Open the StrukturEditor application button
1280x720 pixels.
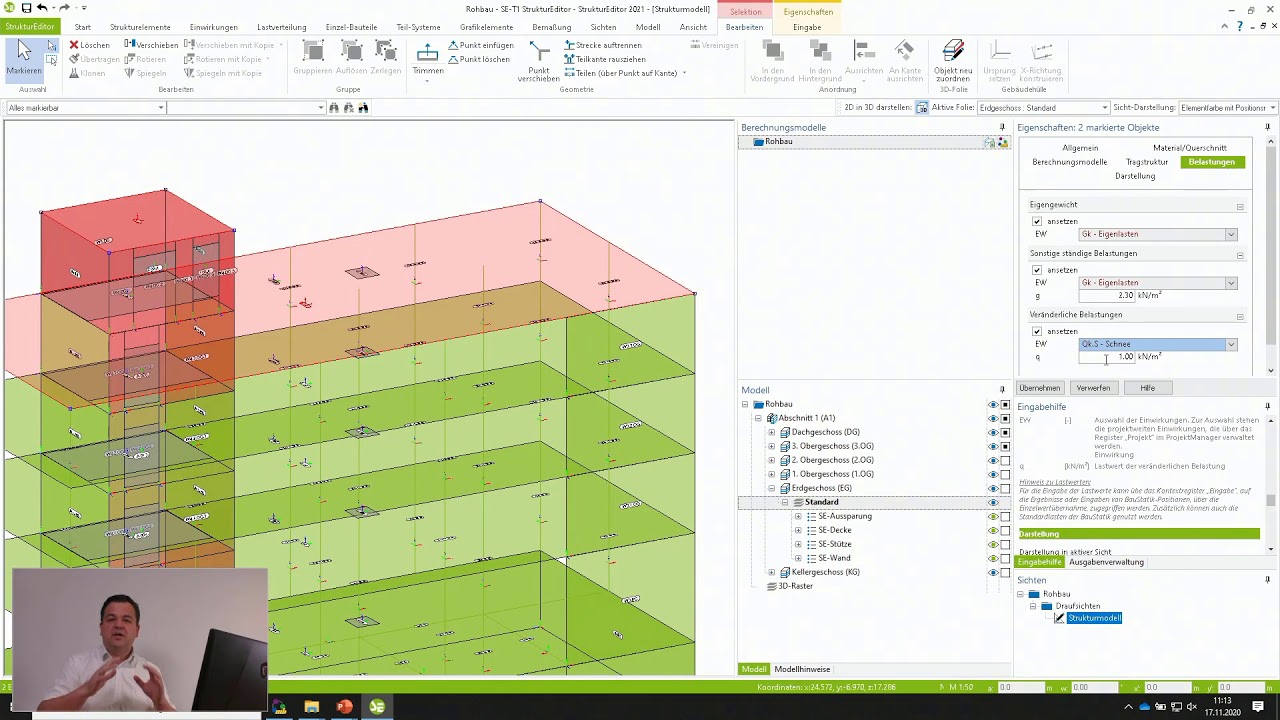pyautogui.click(x=30, y=27)
